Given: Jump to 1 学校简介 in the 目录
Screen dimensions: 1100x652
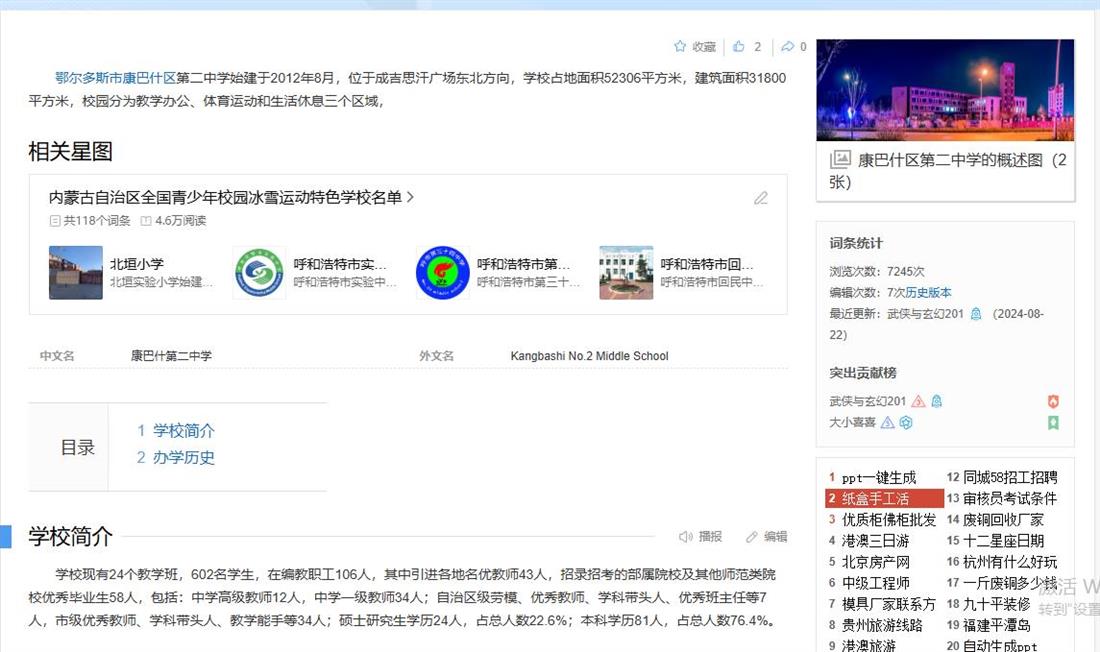Looking at the screenshot, I should pyautogui.click(x=176, y=430).
